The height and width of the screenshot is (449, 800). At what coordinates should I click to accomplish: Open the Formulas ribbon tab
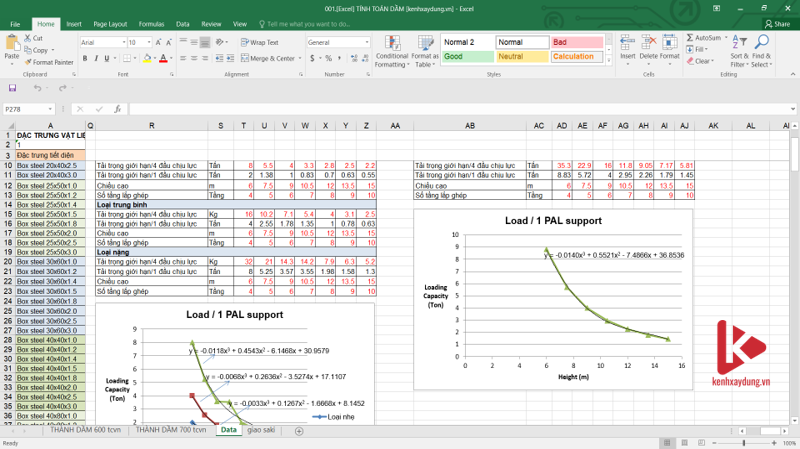151,23
